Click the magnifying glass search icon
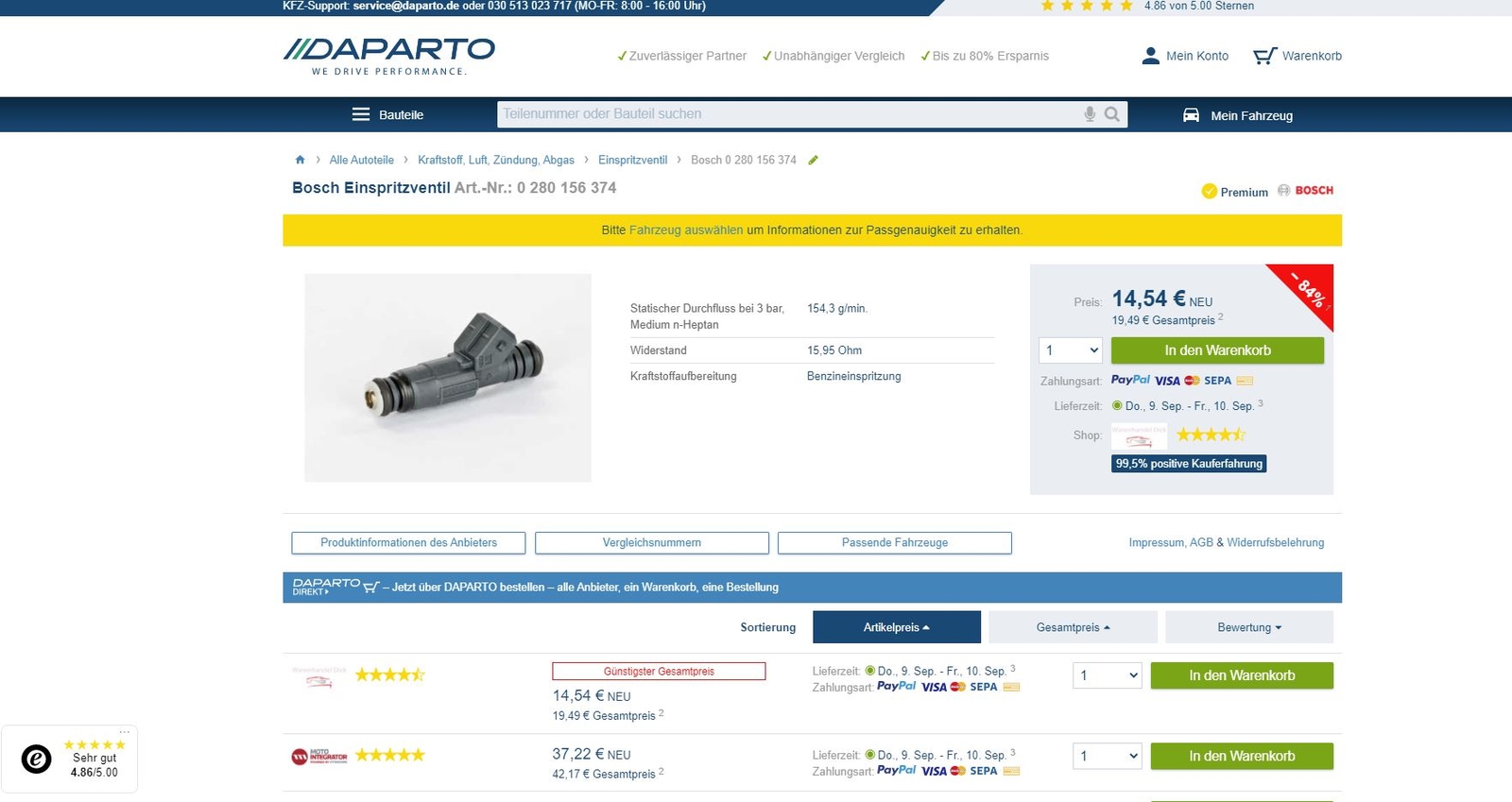 pos(1112,114)
